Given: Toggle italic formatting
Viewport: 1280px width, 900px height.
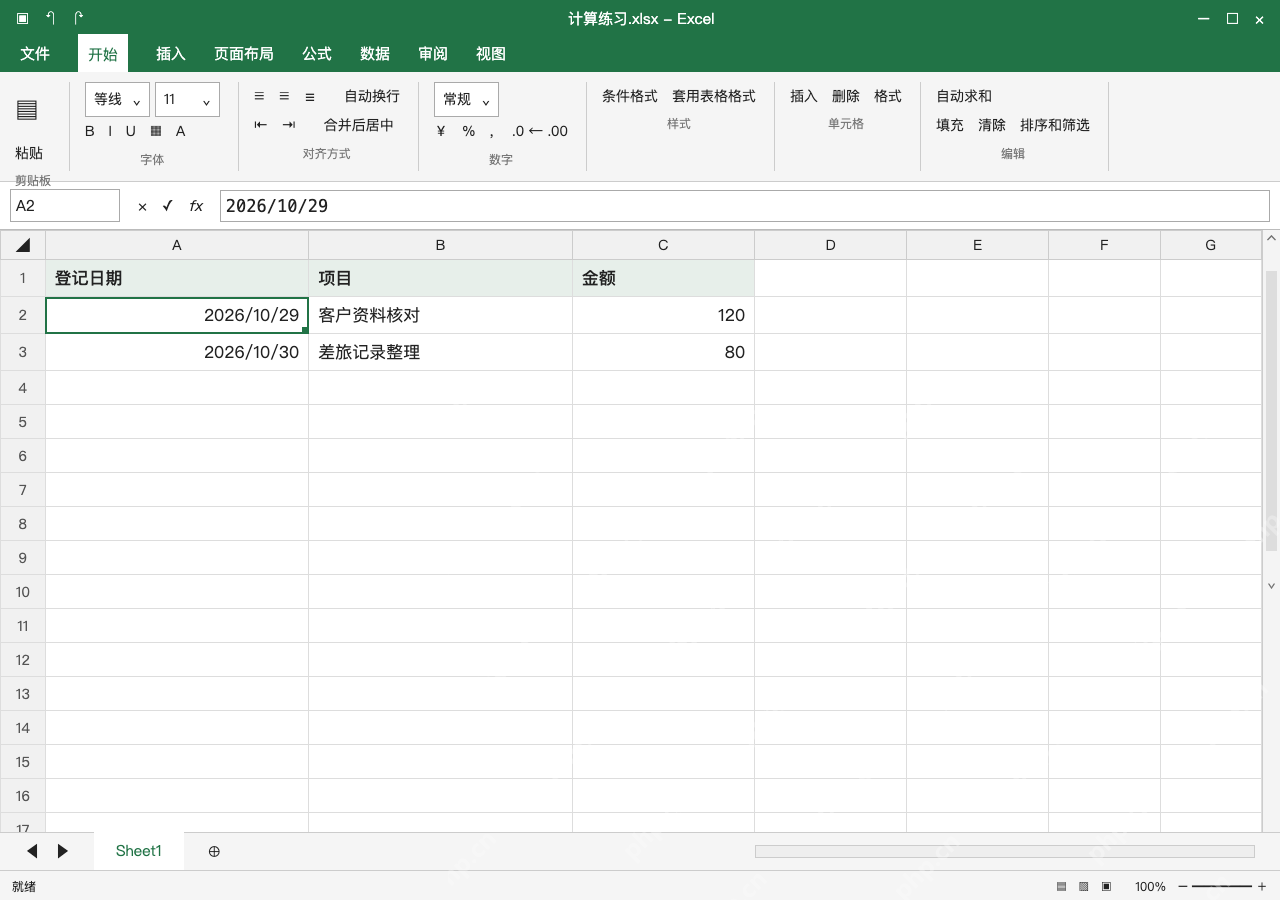Looking at the screenshot, I should [110, 131].
